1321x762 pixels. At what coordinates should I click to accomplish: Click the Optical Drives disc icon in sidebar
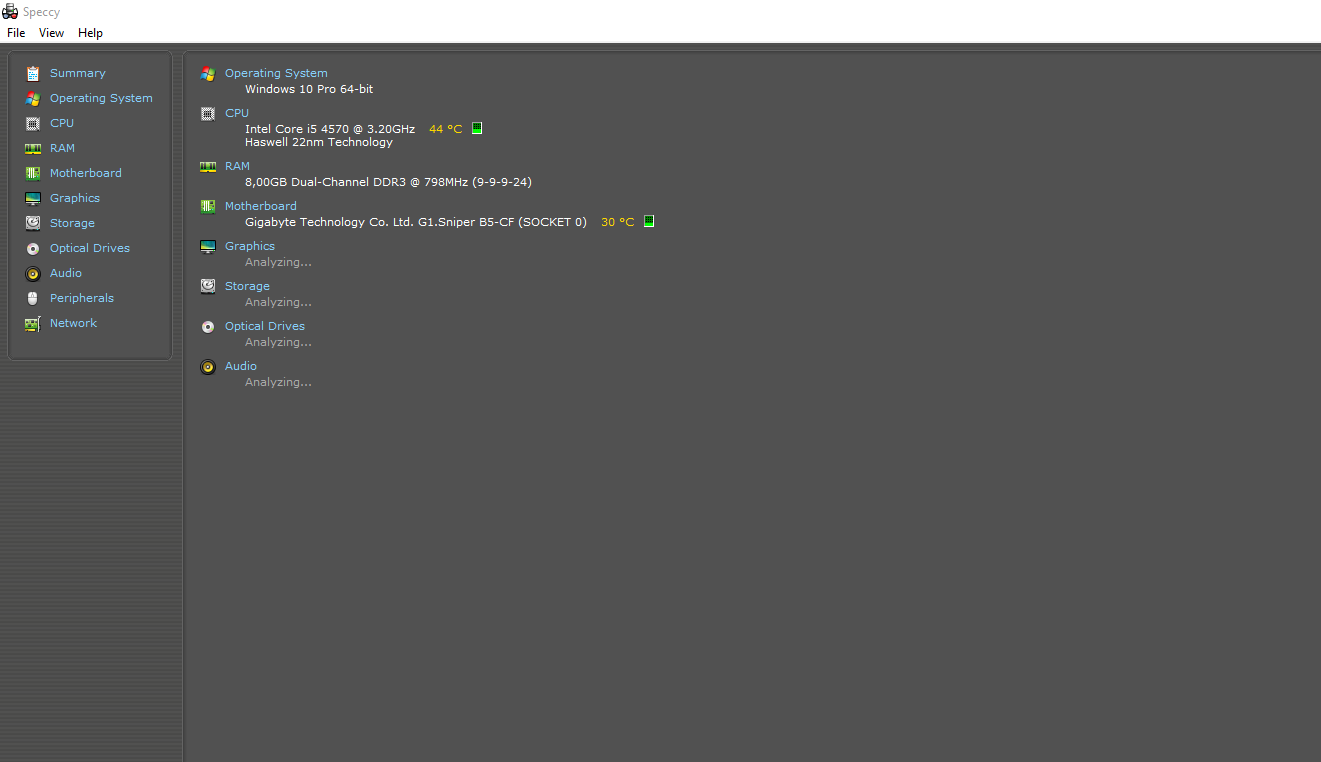point(33,248)
